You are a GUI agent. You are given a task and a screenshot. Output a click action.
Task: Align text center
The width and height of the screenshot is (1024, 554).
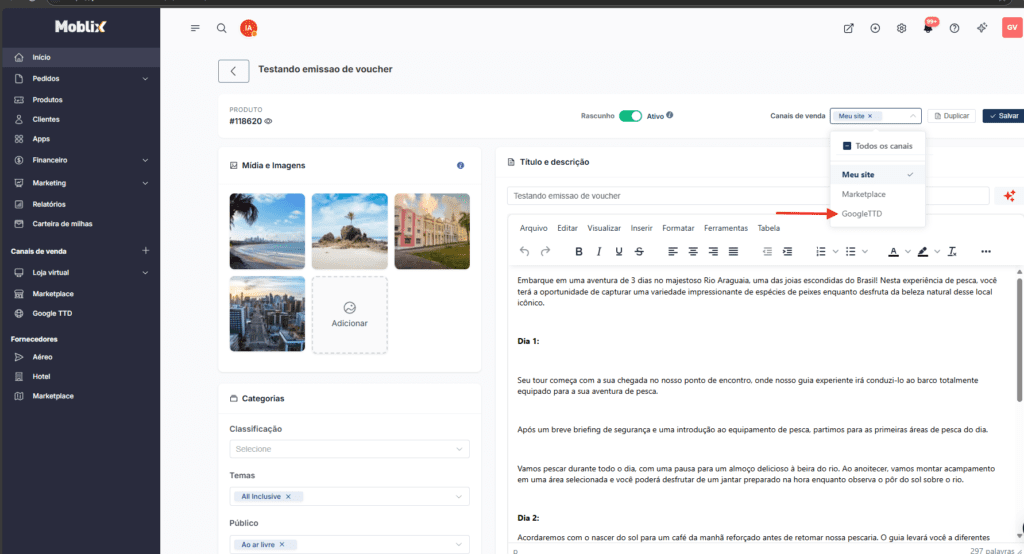point(693,251)
